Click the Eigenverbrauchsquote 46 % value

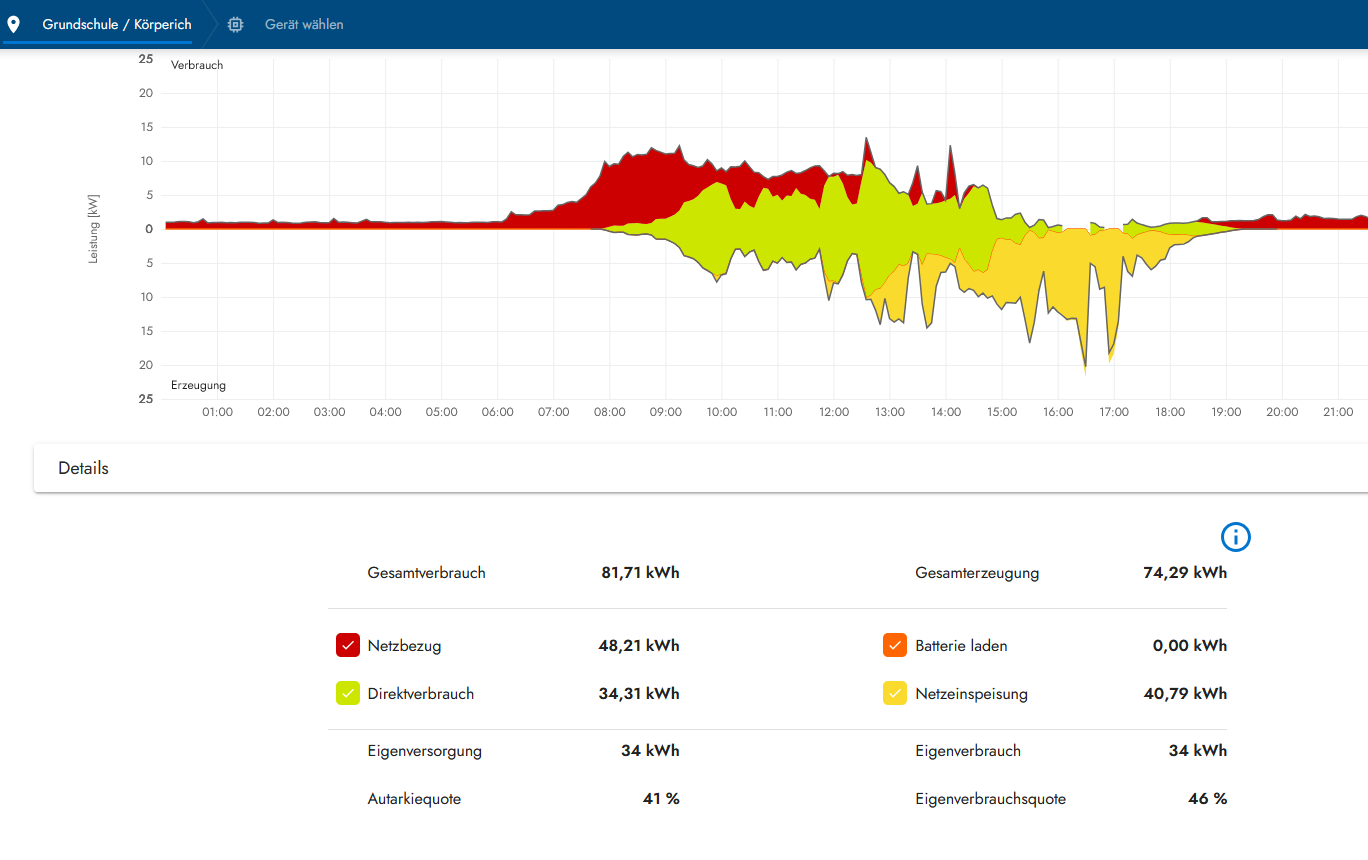pyautogui.click(x=1207, y=798)
